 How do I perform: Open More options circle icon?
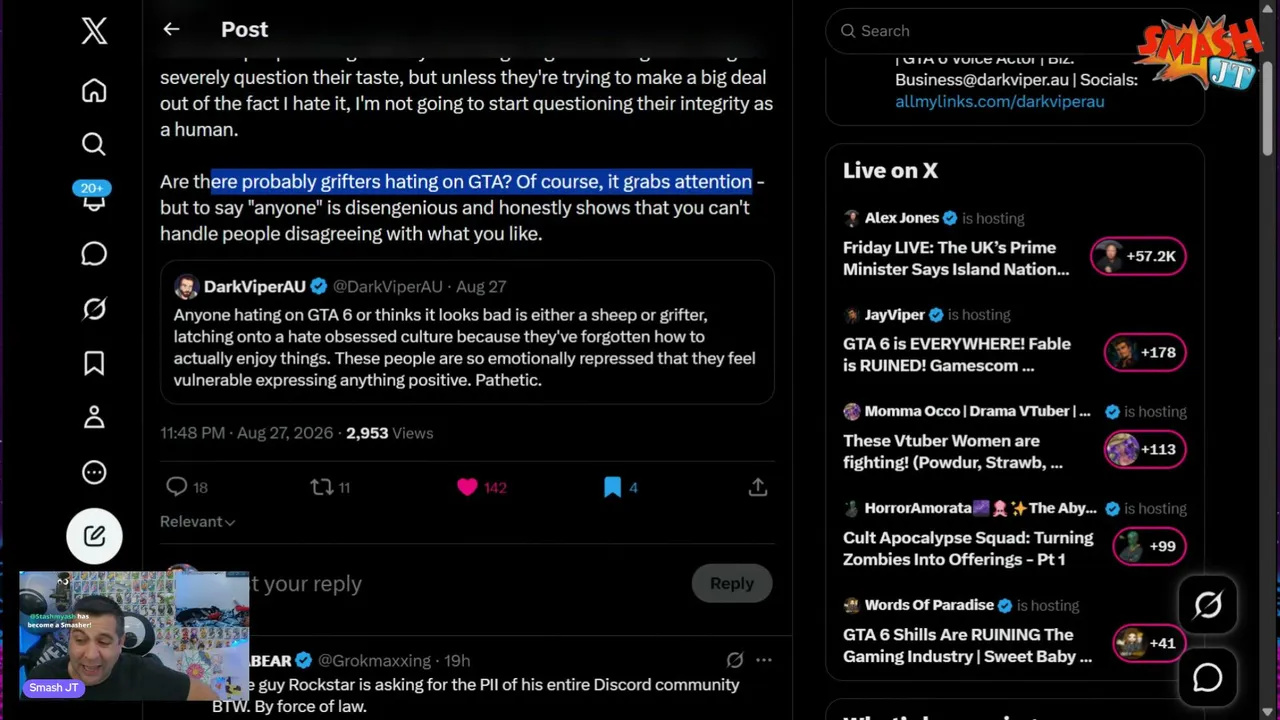pos(94,472)
